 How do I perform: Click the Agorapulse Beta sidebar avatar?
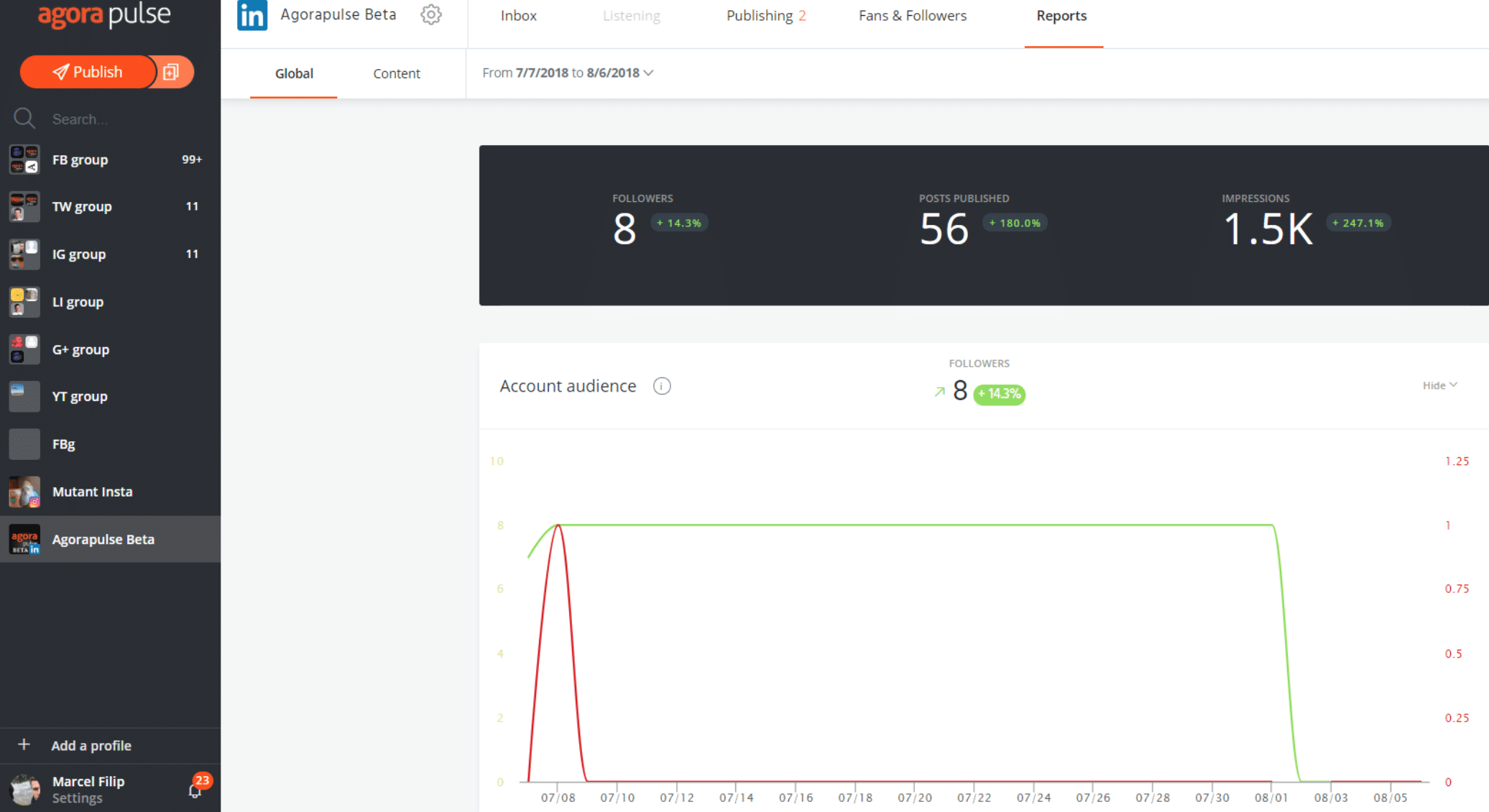coord(24,540)
